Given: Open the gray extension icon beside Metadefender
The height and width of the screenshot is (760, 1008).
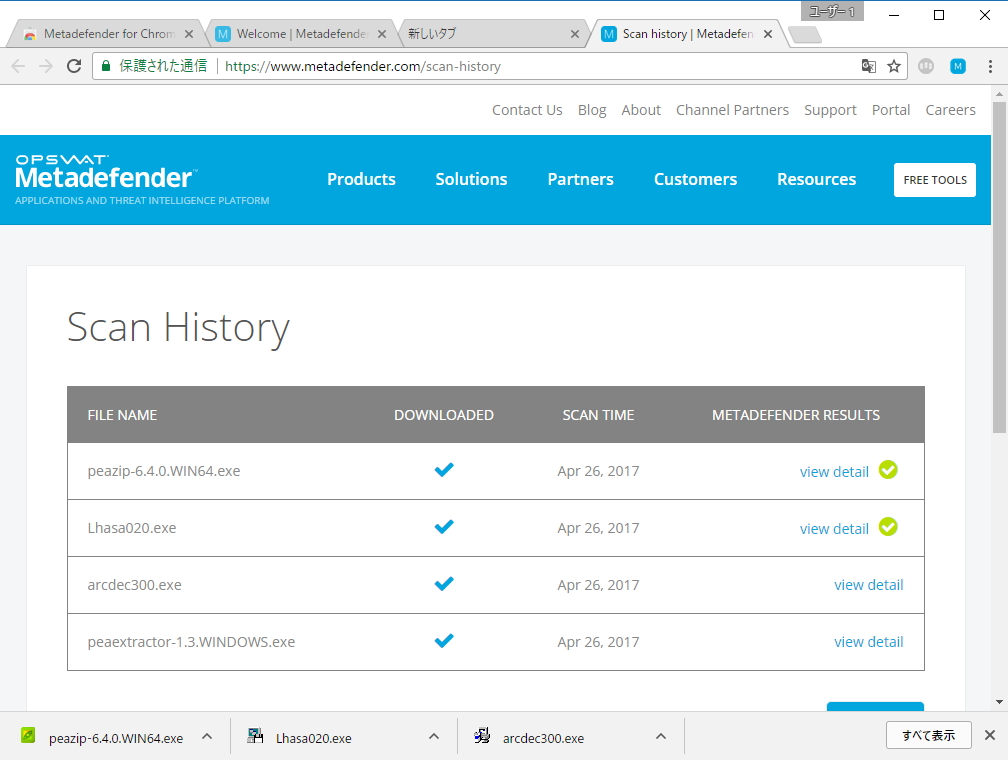Looking at the screenshot, I should pyautogui.click(x=926, y=66).
